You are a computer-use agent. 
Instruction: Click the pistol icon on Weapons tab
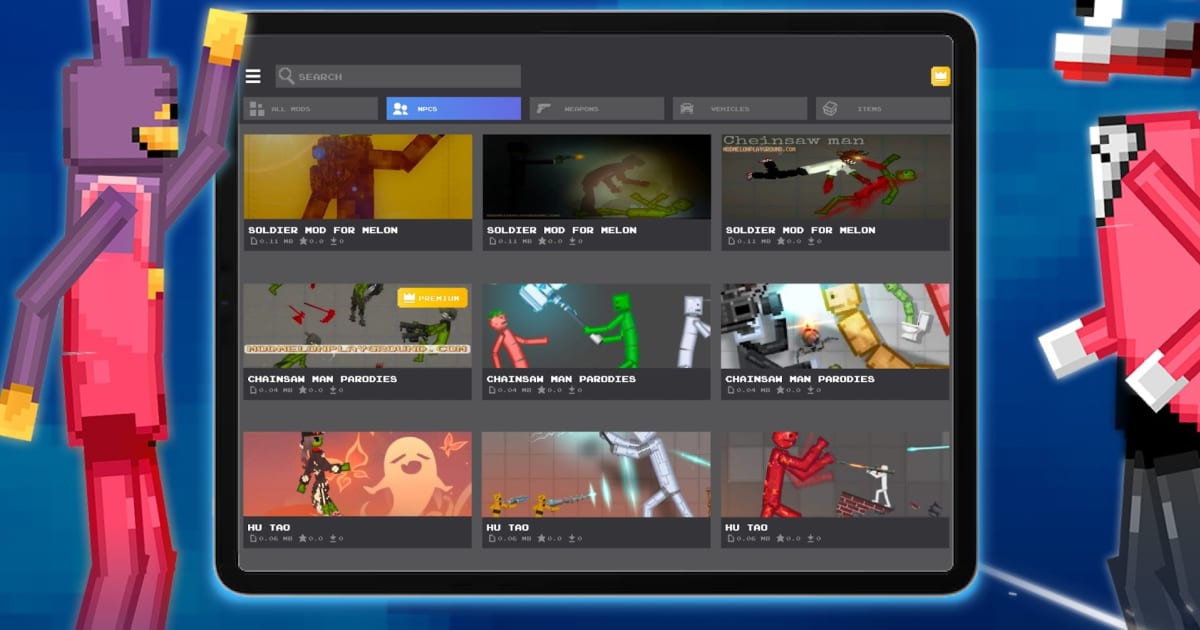(545, 108)
